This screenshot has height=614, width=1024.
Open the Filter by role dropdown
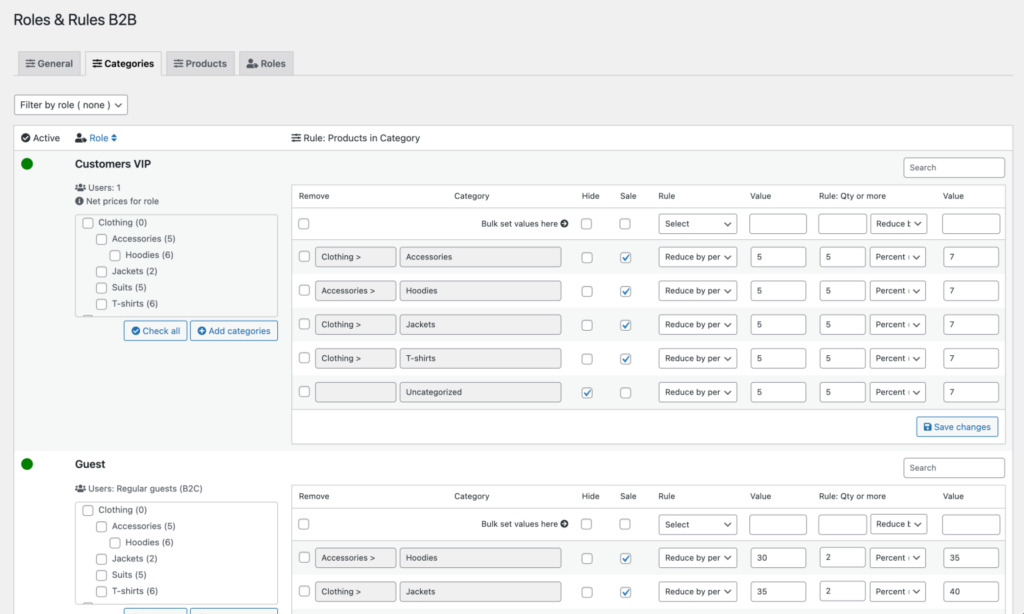(71, 105)
